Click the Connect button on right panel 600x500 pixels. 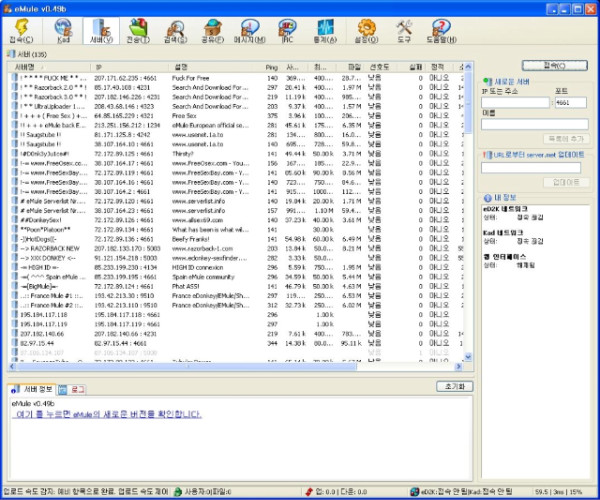point(554,65)
